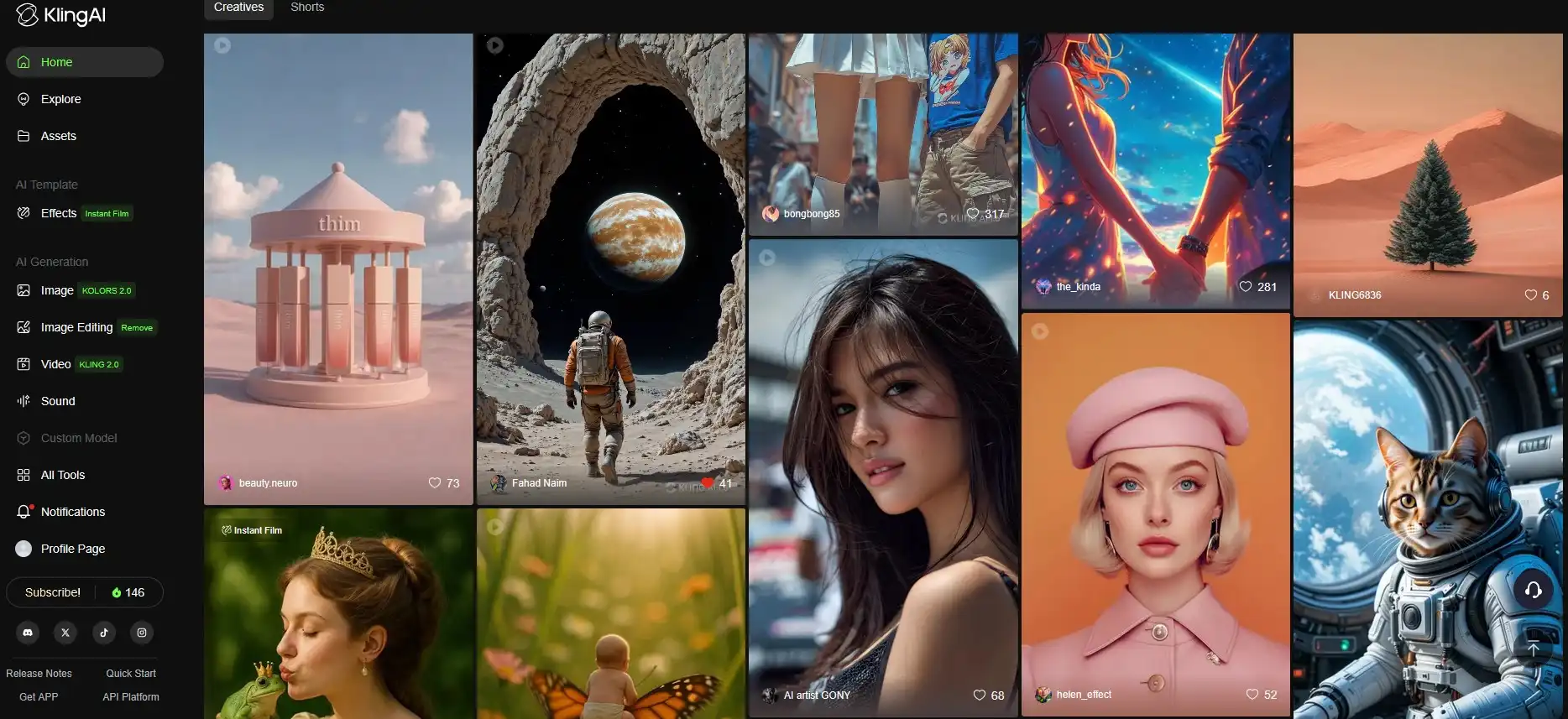Go to Home in sidebar
1568x719 pixels.
click(85, 62)
